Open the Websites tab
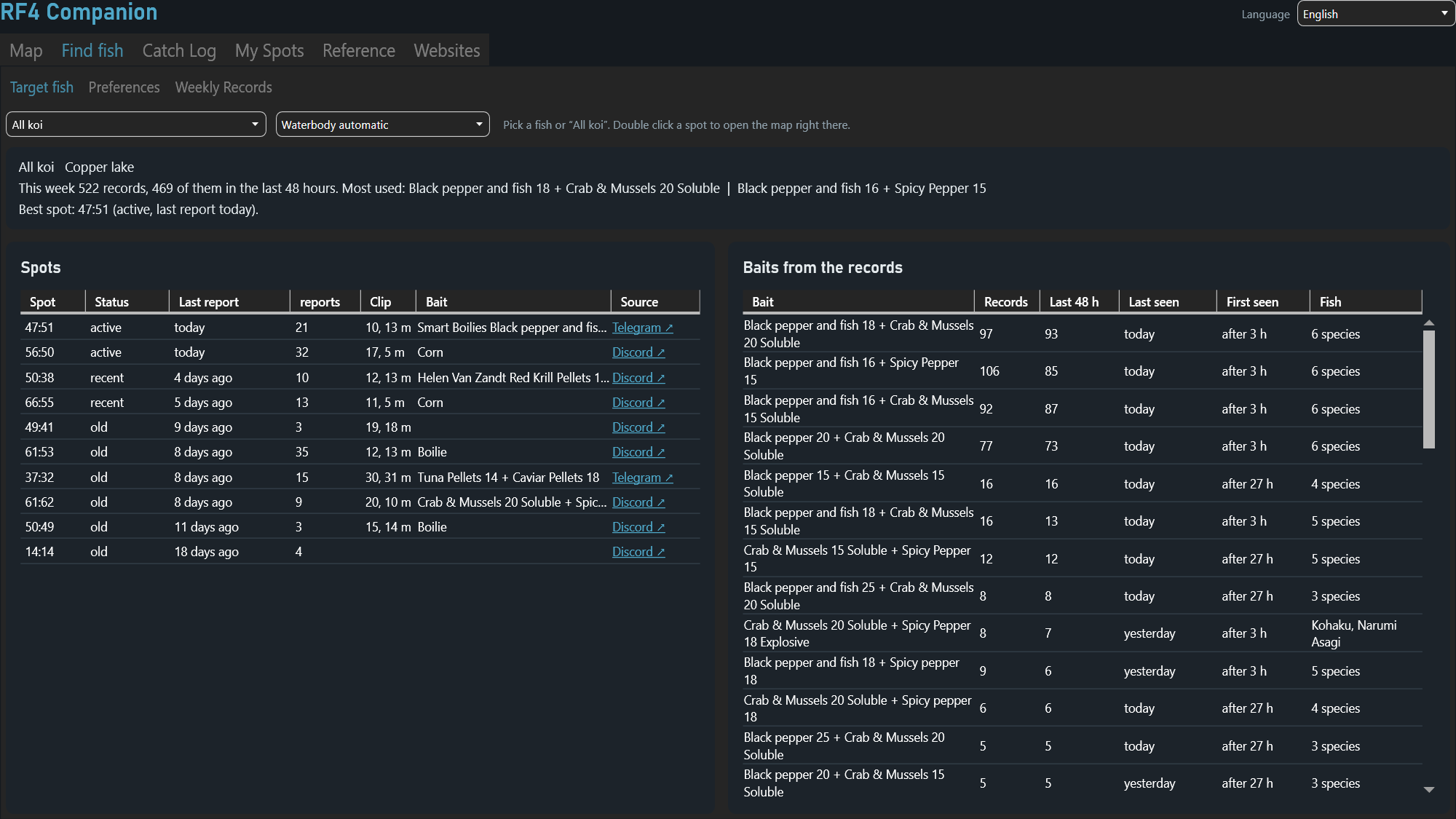Screen dimensions: 1456x819 tap(447, 50)
